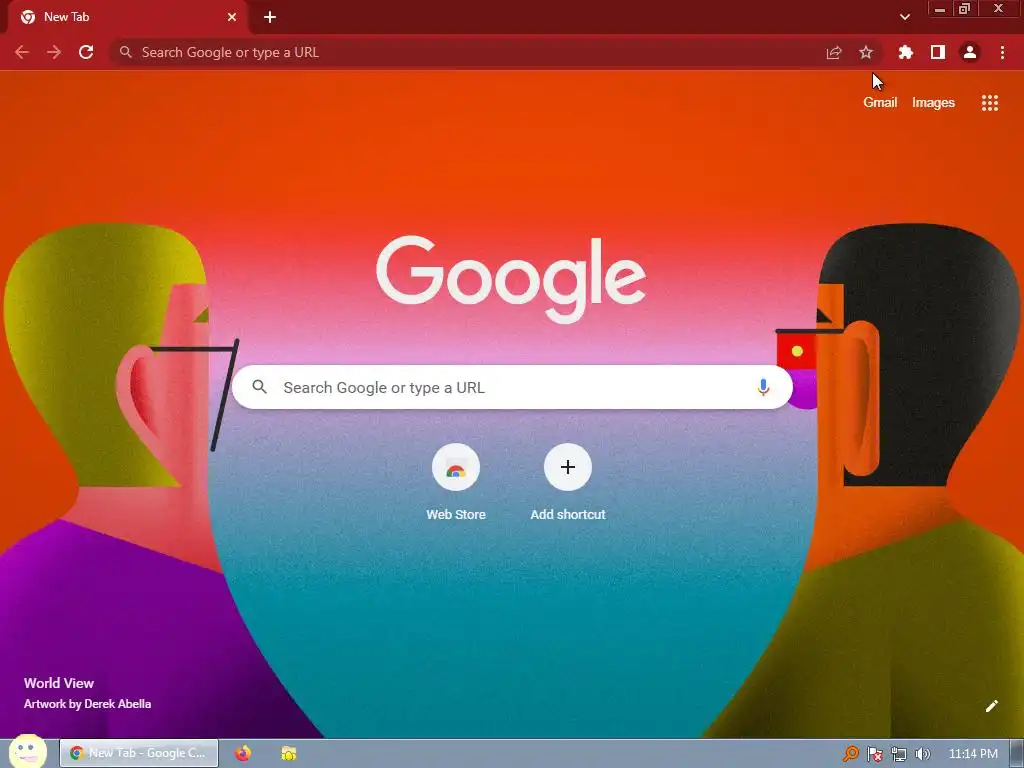Customize this page with pencil icon
This screenshot has width=1024, height=768.
tap(991, 706)
